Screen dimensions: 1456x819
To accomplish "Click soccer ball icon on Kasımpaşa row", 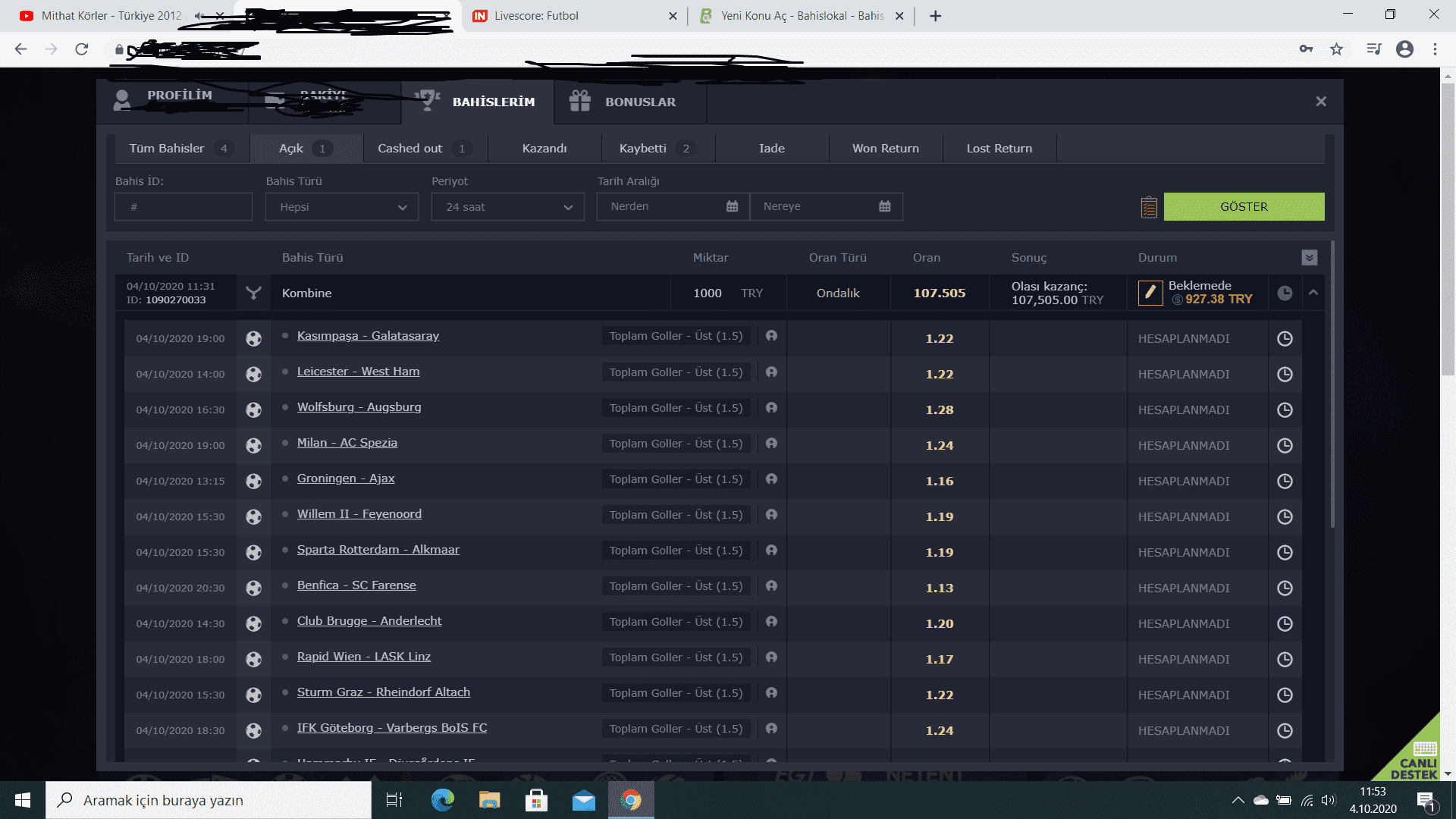I will click(x=253, y=339).
